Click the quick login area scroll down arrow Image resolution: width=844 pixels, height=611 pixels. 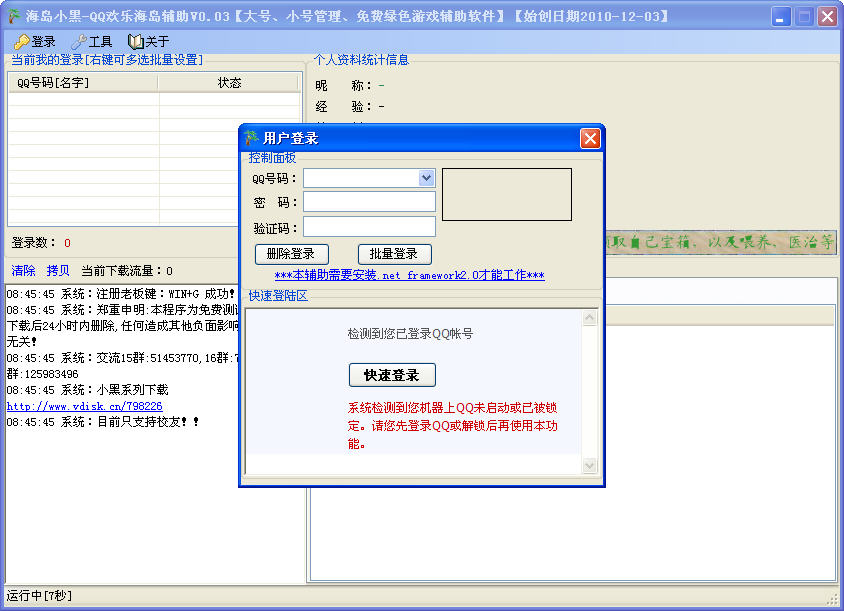pos(589,465)
